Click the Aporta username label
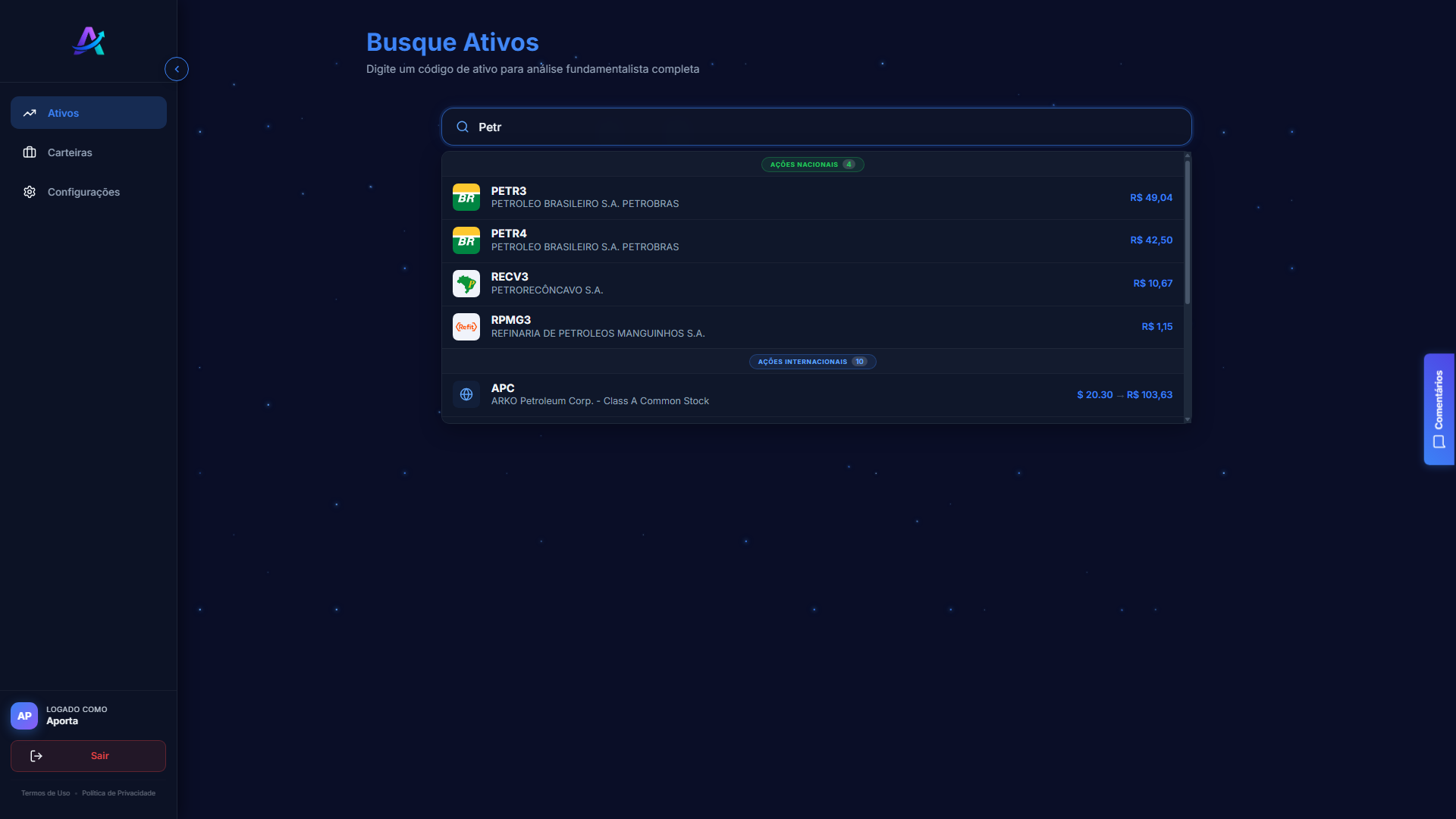 click(x=62, y=721)
